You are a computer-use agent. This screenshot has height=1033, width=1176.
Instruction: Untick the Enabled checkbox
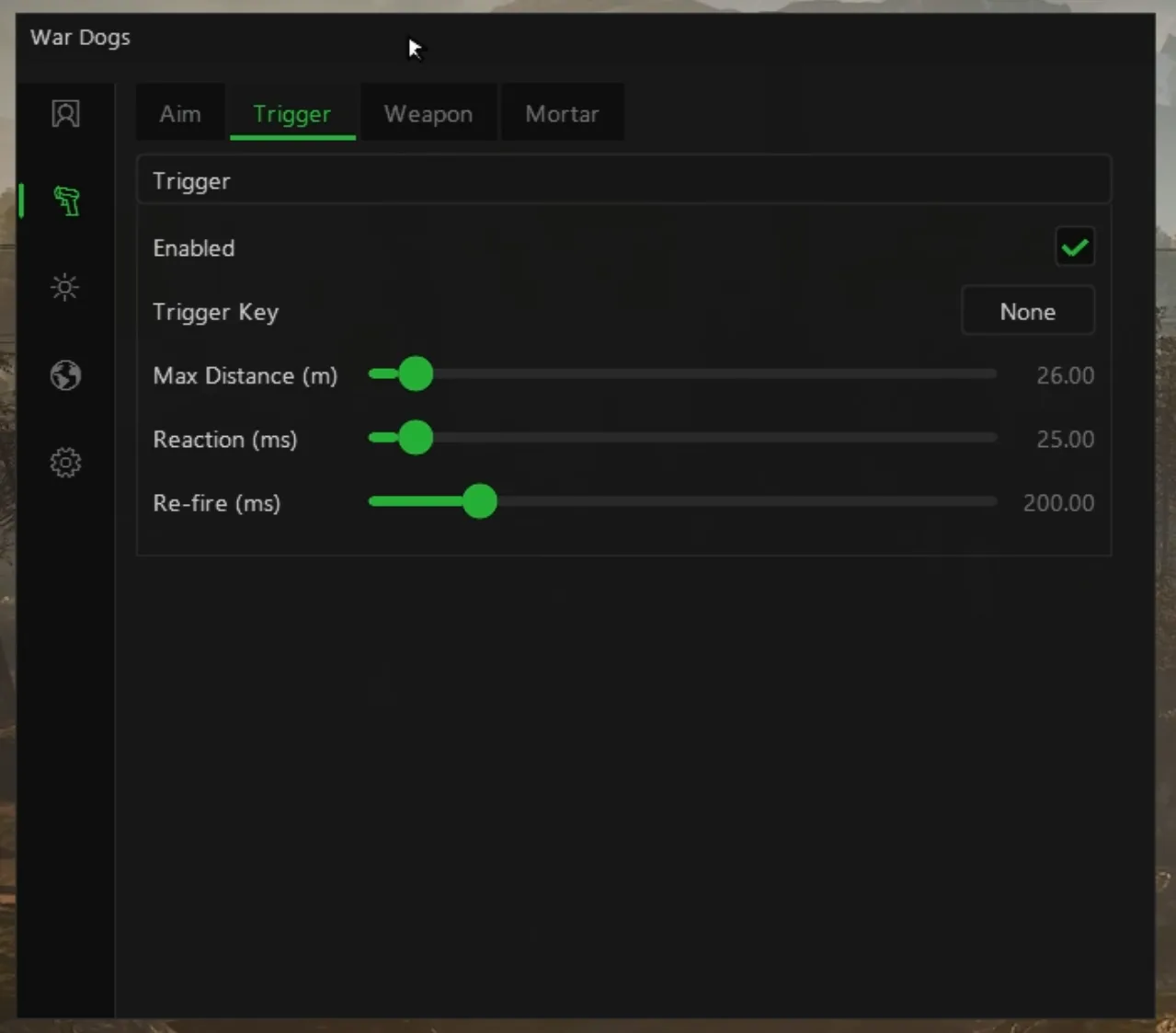click(1075, 247)
